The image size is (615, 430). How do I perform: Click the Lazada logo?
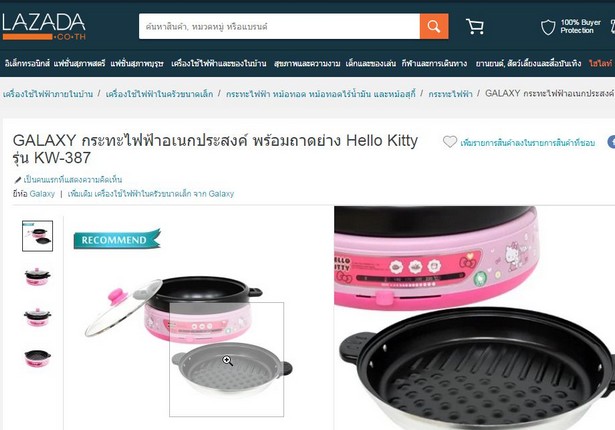[x=44, y=26]
